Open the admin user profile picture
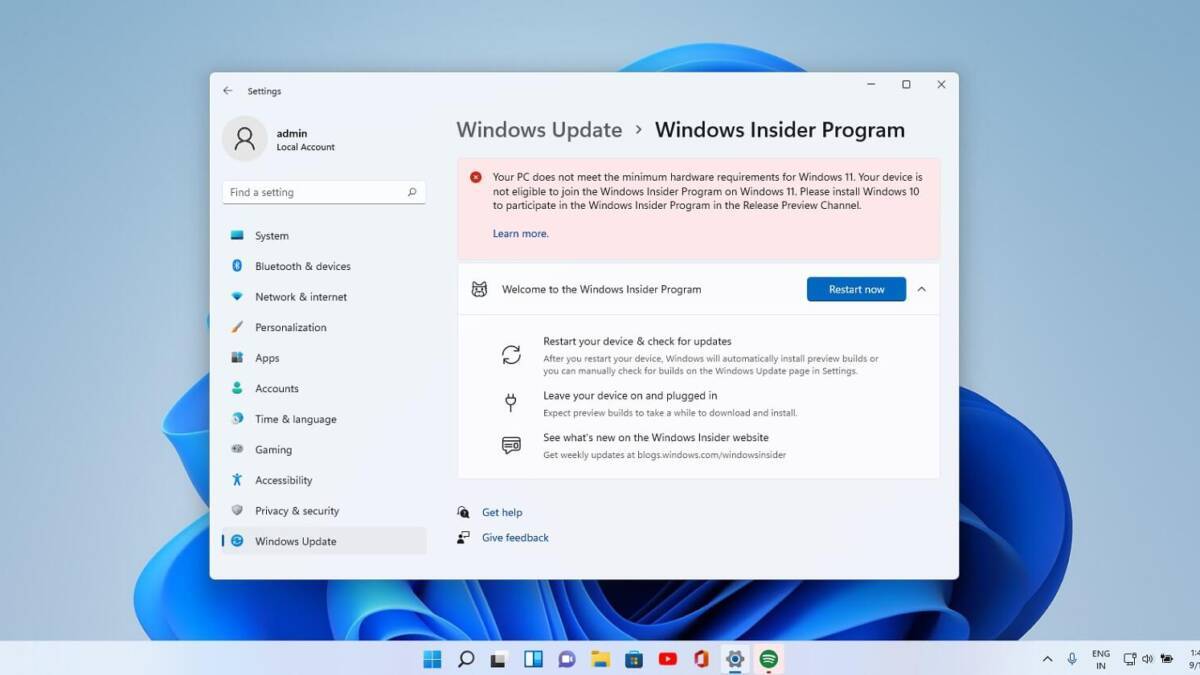The image size is (1200, 675). click(245, 139)
